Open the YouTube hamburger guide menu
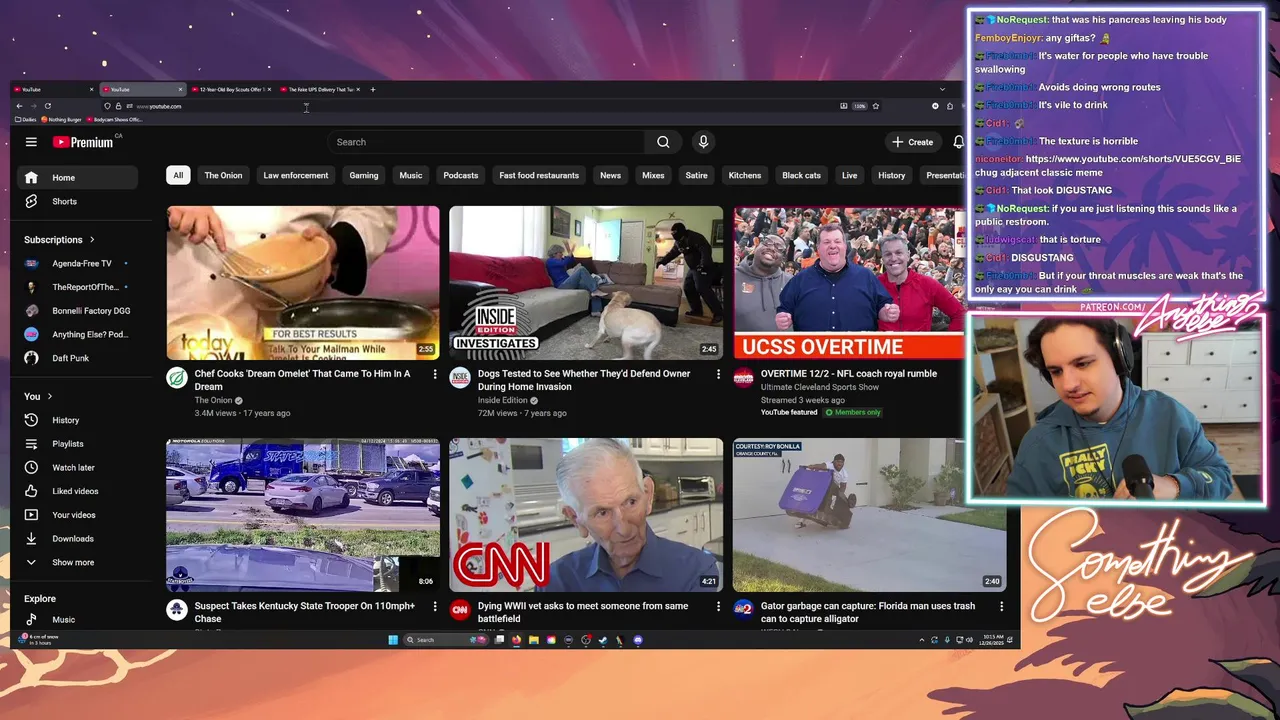Image resolution: width=1280 pixels, height=720 pixels. (31, 142)
